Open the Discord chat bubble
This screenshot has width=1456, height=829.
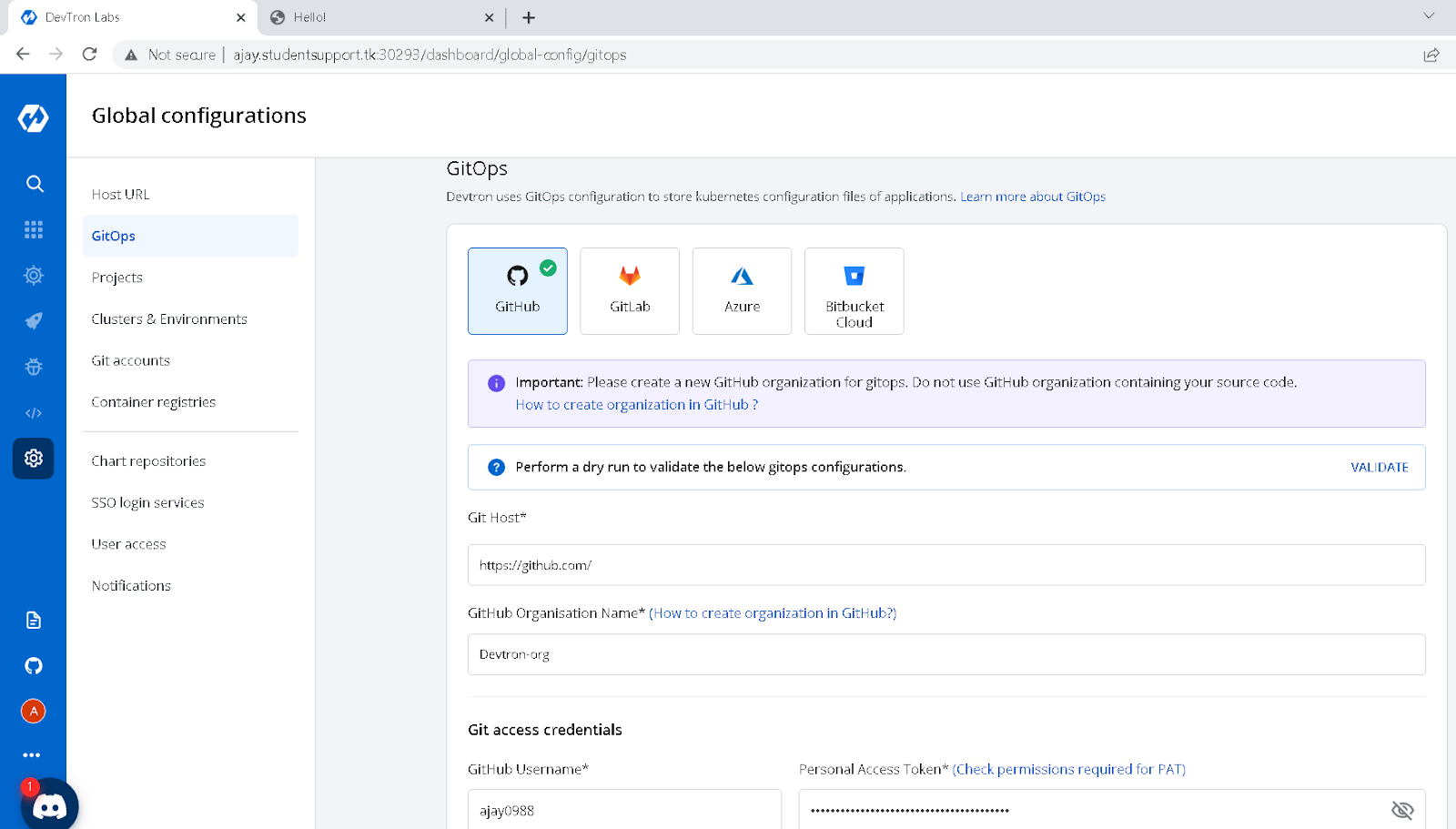click(49, 806)
